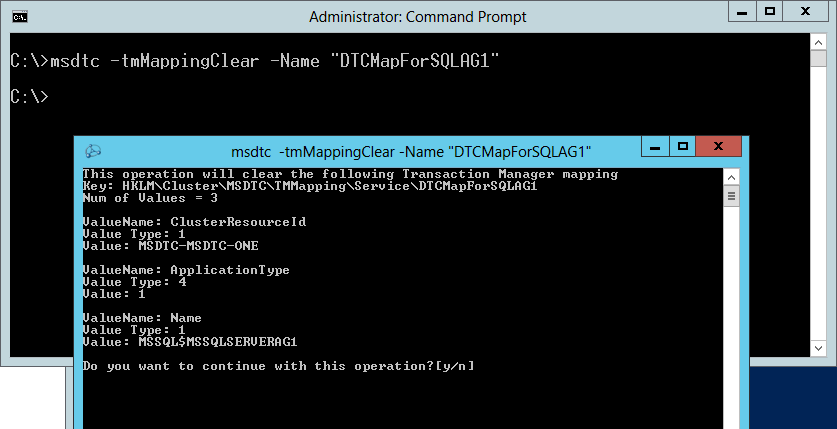This screenshot has width=837, height=429.
Task: Open the msdtc window's title bar icon
Action: point(93,152)
